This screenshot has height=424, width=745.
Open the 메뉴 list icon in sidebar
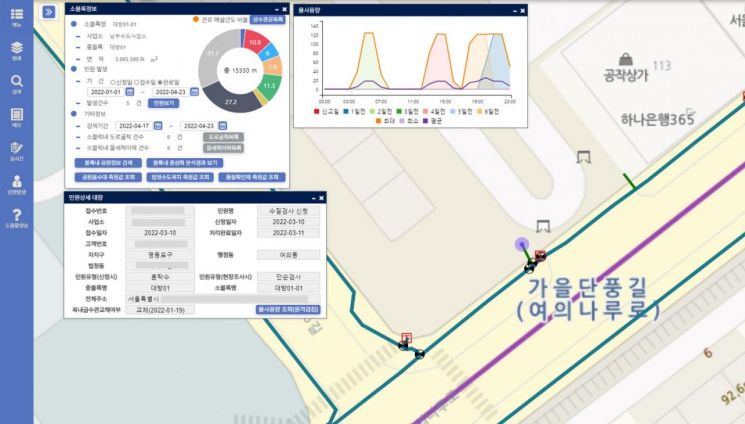[x=16, y=15]
